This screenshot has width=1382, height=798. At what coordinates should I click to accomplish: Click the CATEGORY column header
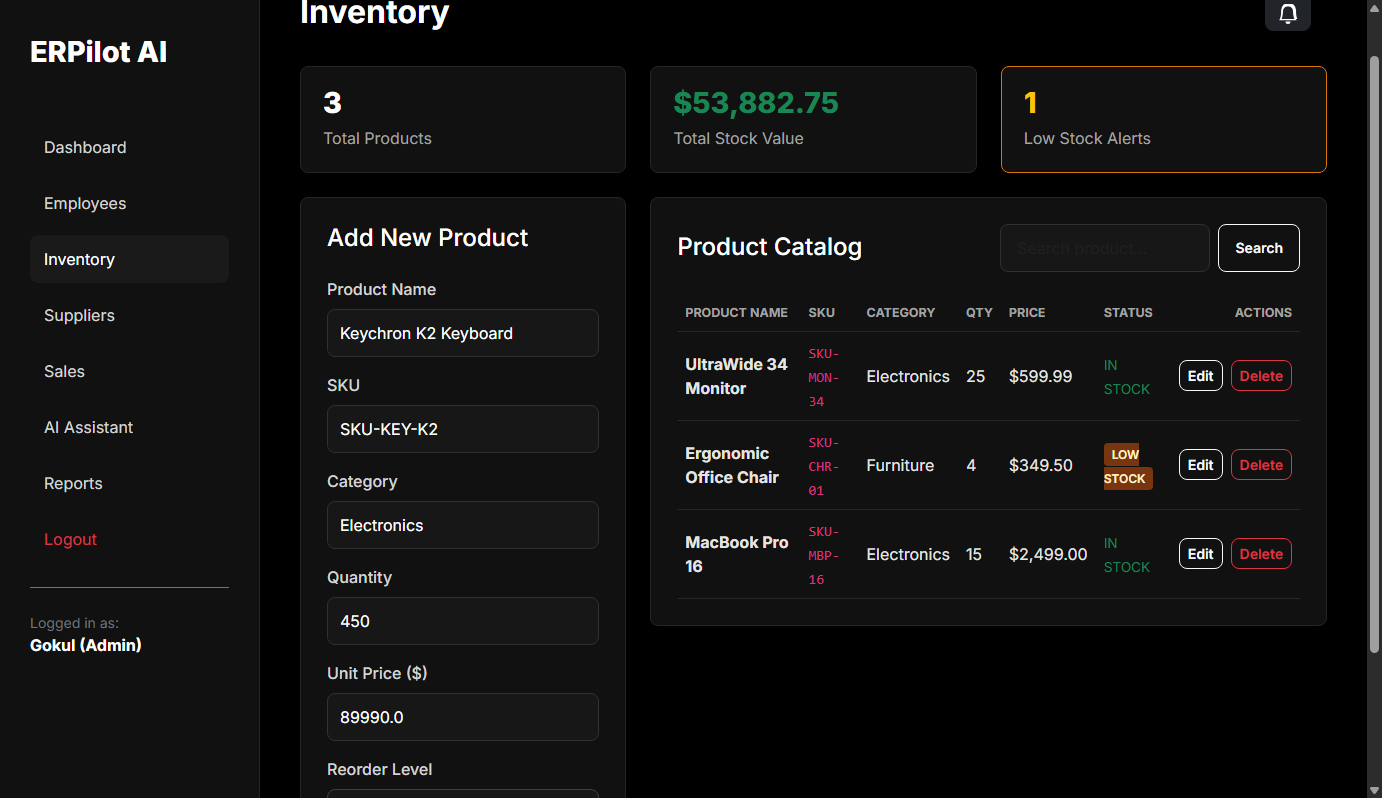click(900, 313)
